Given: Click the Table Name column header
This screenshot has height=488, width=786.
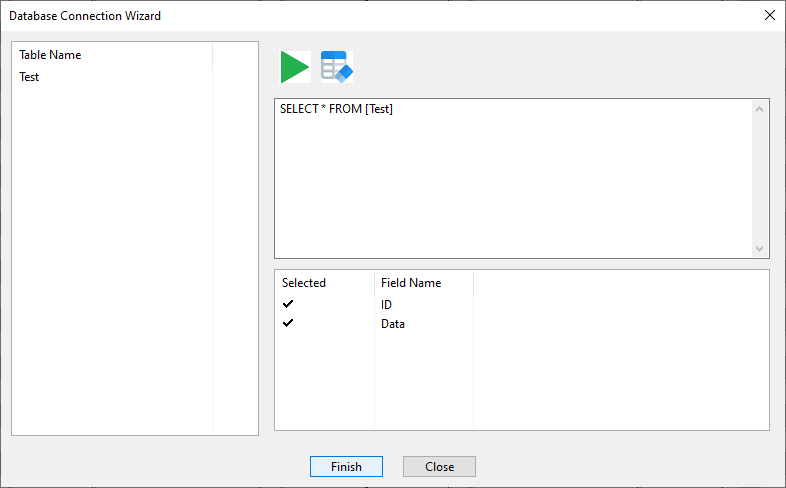Looking at the screenshot, I should click(x=112, y=55).
